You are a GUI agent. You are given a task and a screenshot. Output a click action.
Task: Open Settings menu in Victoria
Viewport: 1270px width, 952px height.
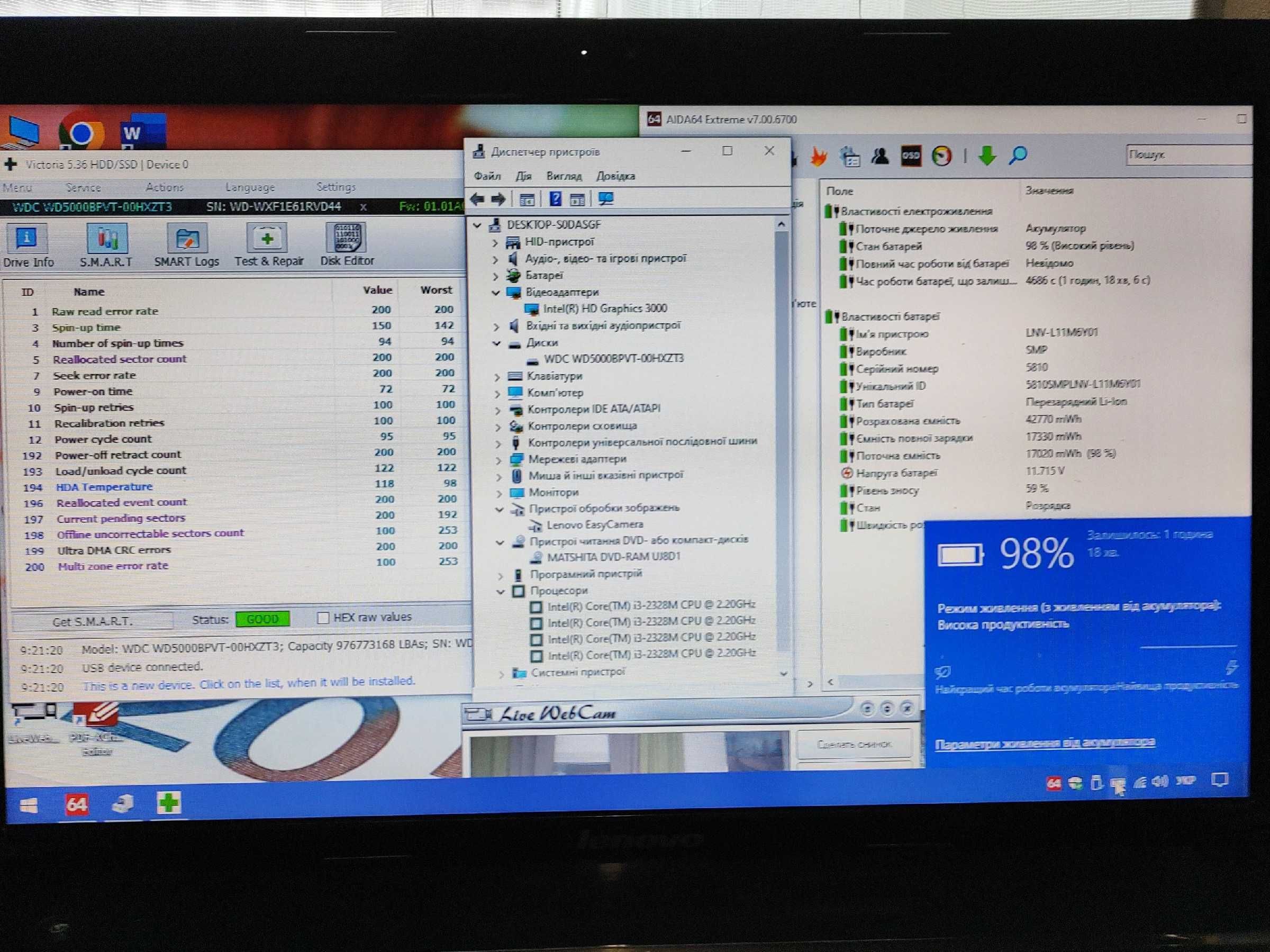(x=336, y=187)
